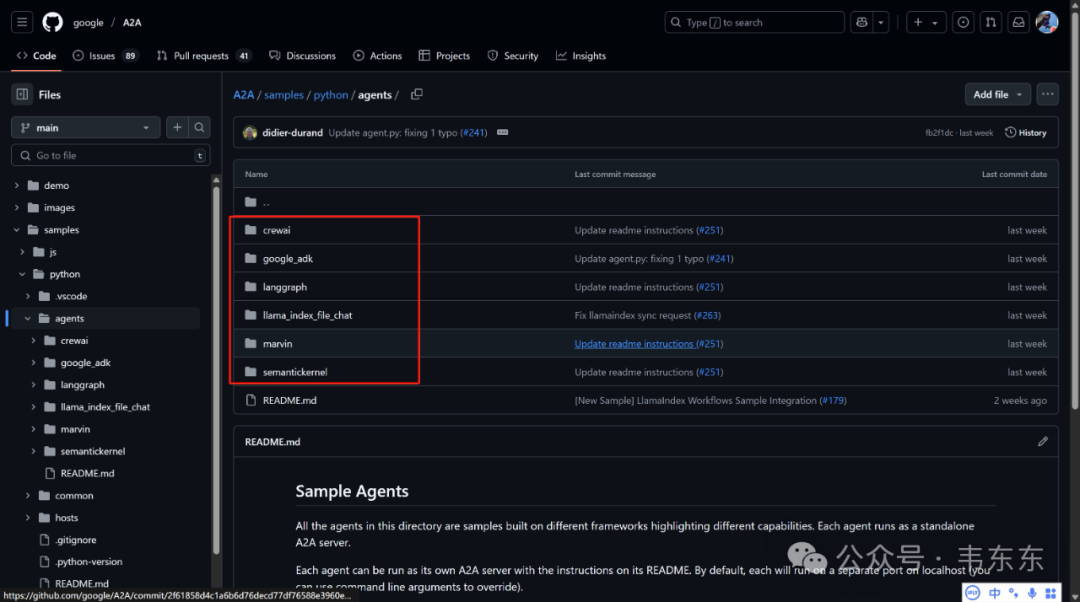The image size is (1080, 602).
Task: Copy path with the clipboard icon
Action: [x=417, y=94]
